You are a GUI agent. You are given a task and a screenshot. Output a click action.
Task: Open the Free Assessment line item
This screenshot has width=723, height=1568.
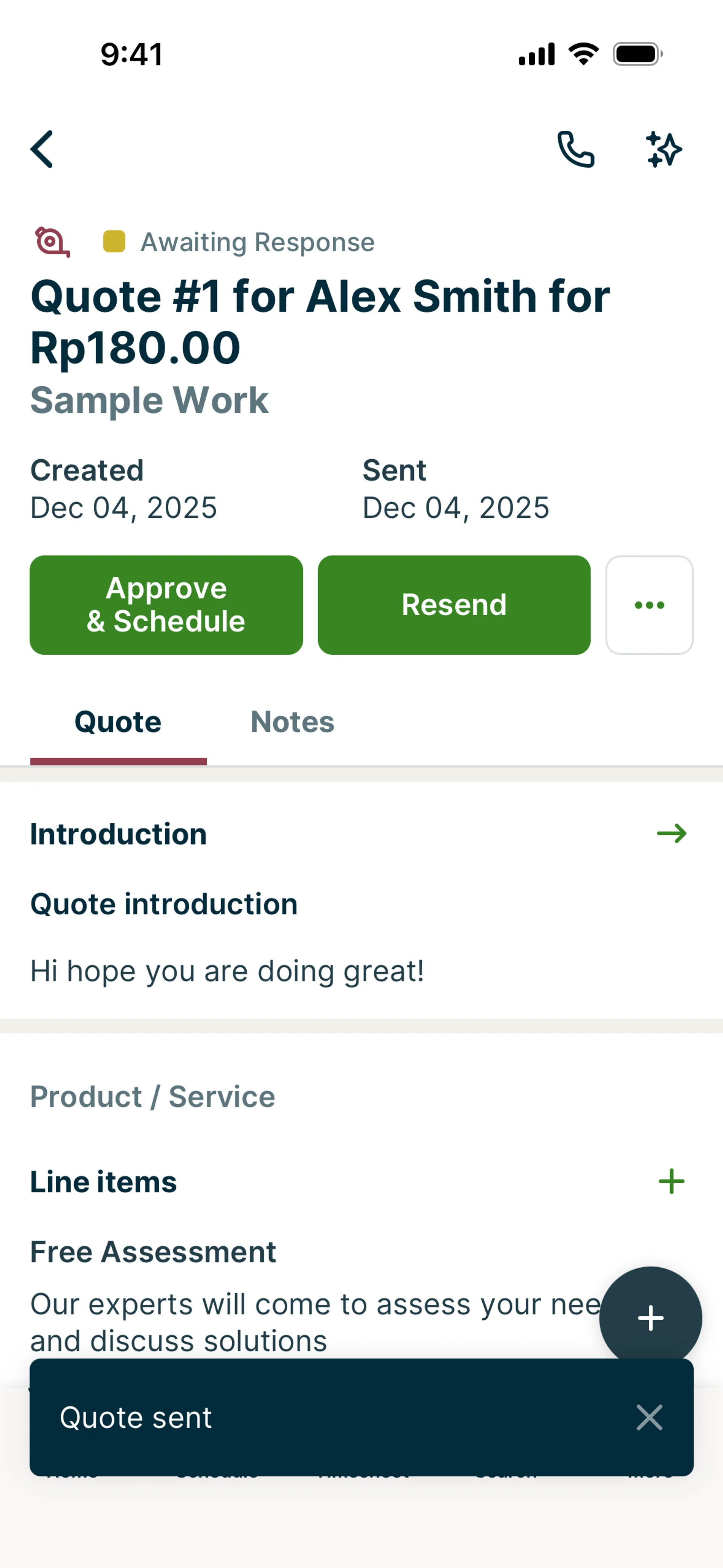(x=153, y=1252)
